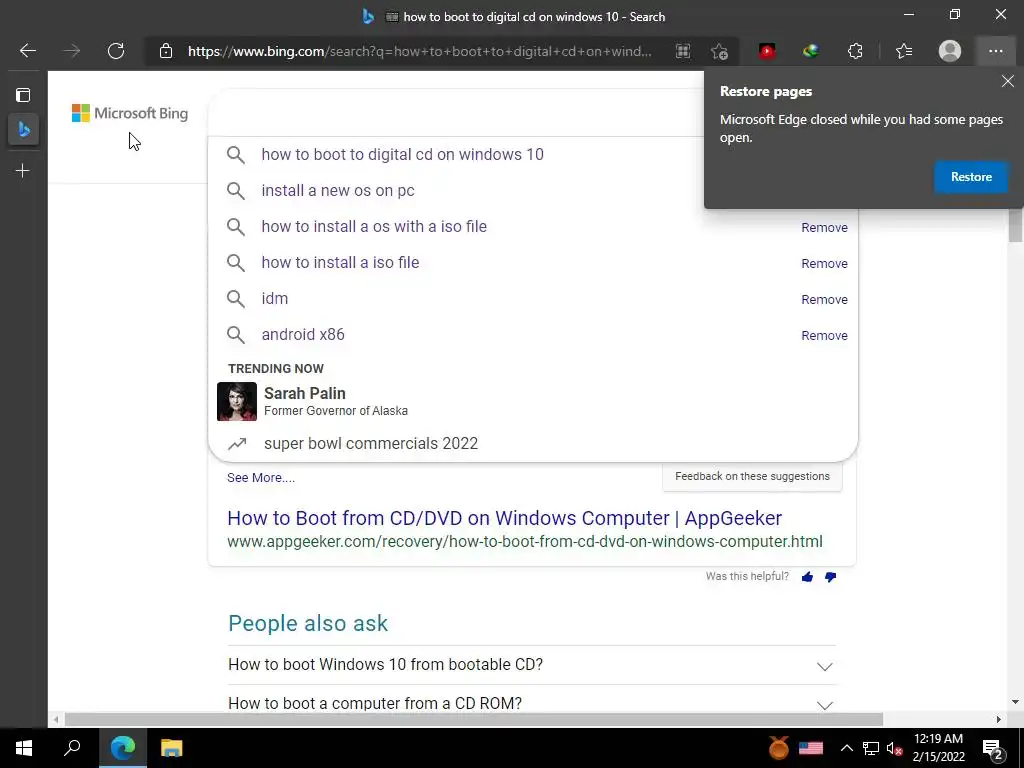Go back to the previous page
This screenshot has width=1024, height=768.
[x=27, y=51]
